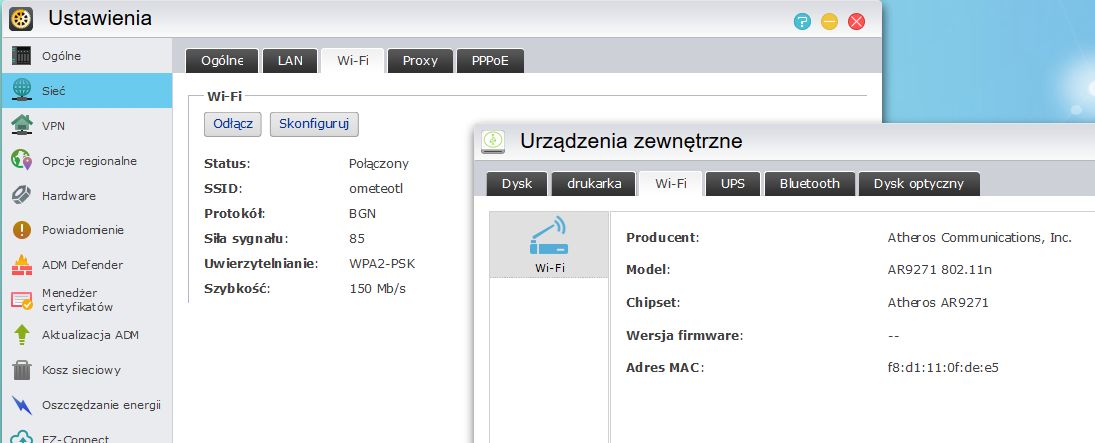Viewport: 1095px width, 443px height.
Task: Click the Adres MAC label
Action: click(665, 368)
